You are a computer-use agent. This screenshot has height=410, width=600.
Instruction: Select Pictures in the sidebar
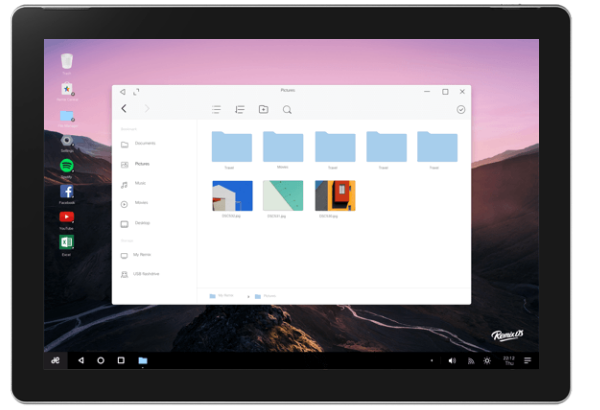tap(135, 164)
